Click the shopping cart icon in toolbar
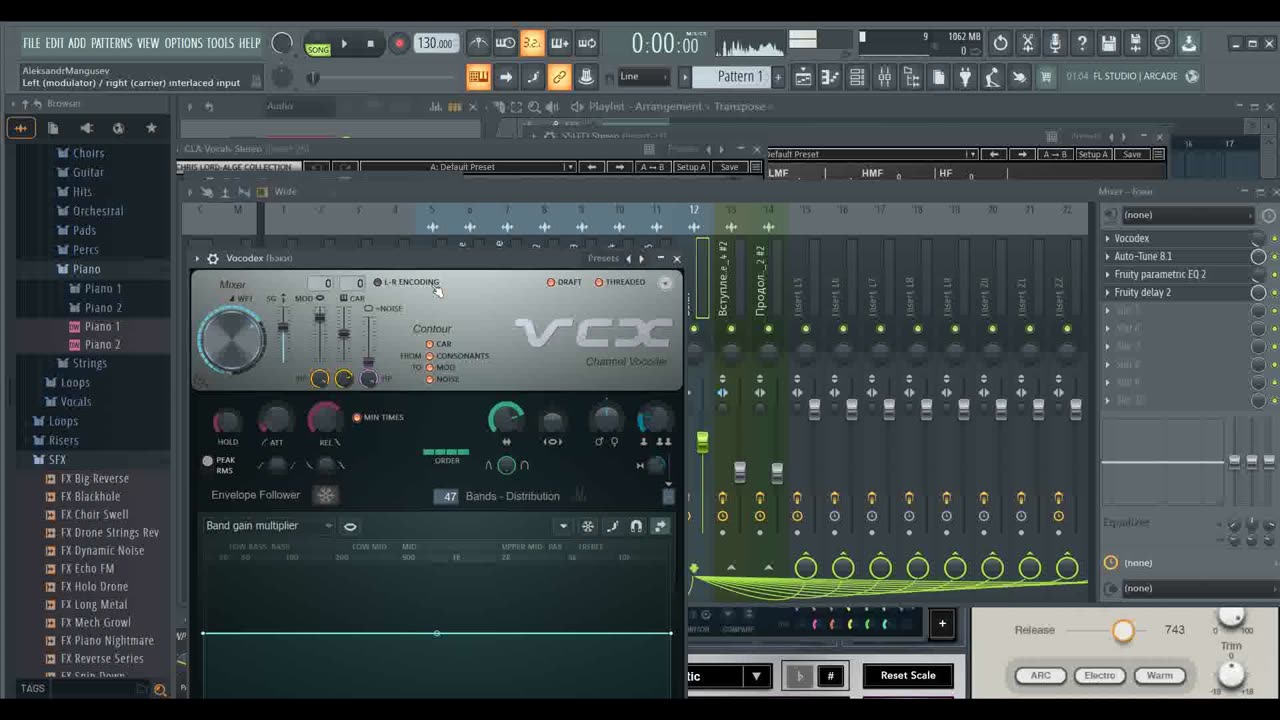The image size is (1280, 720). click(1046, 77)
